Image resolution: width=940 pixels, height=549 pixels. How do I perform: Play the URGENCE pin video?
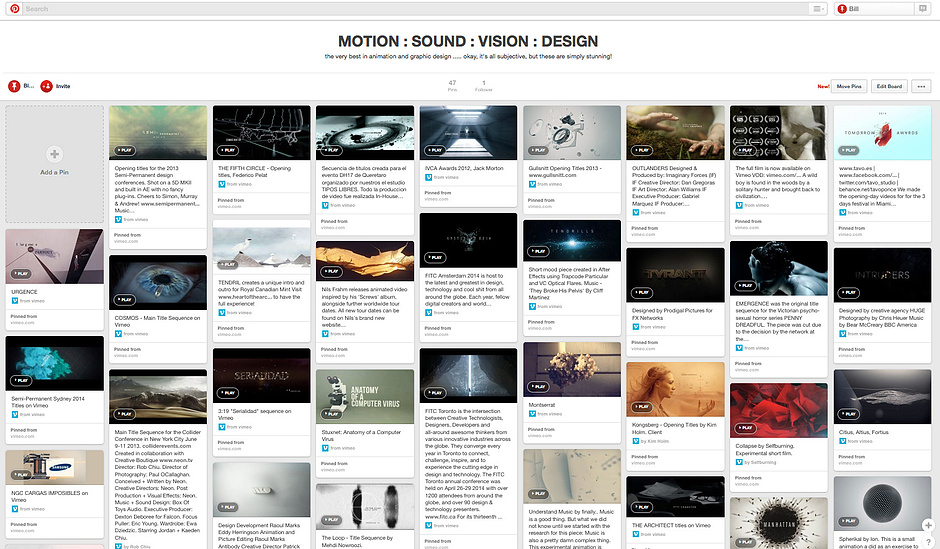(22, 274)
